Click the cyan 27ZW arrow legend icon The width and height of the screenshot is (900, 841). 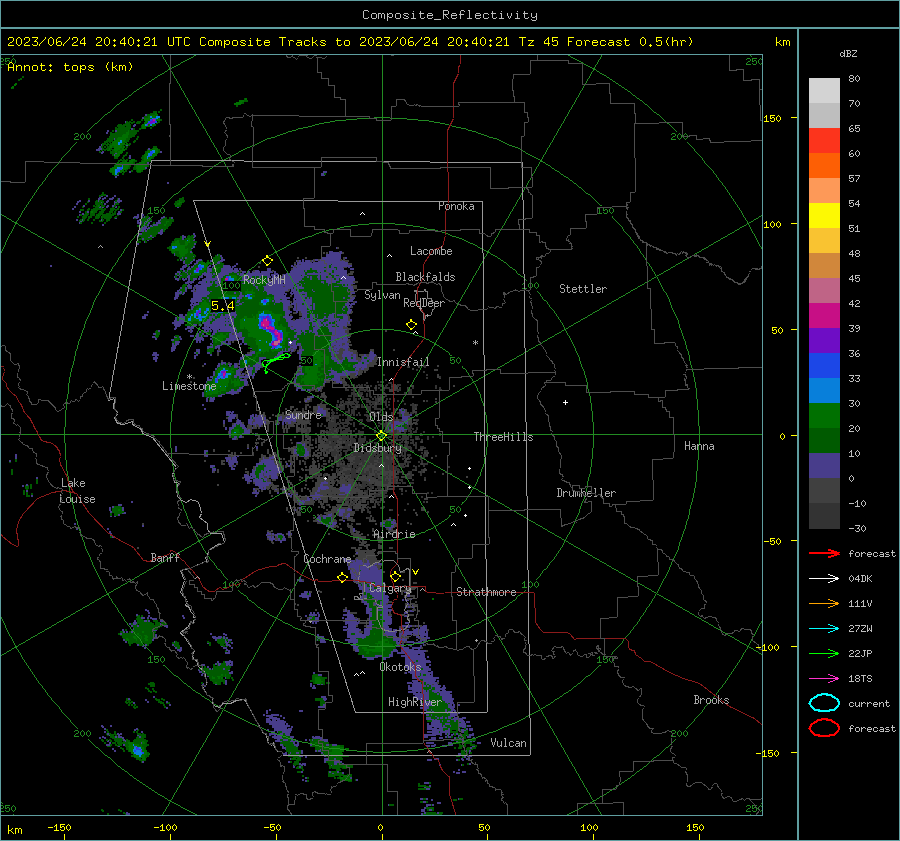click(x=824, y=629)
